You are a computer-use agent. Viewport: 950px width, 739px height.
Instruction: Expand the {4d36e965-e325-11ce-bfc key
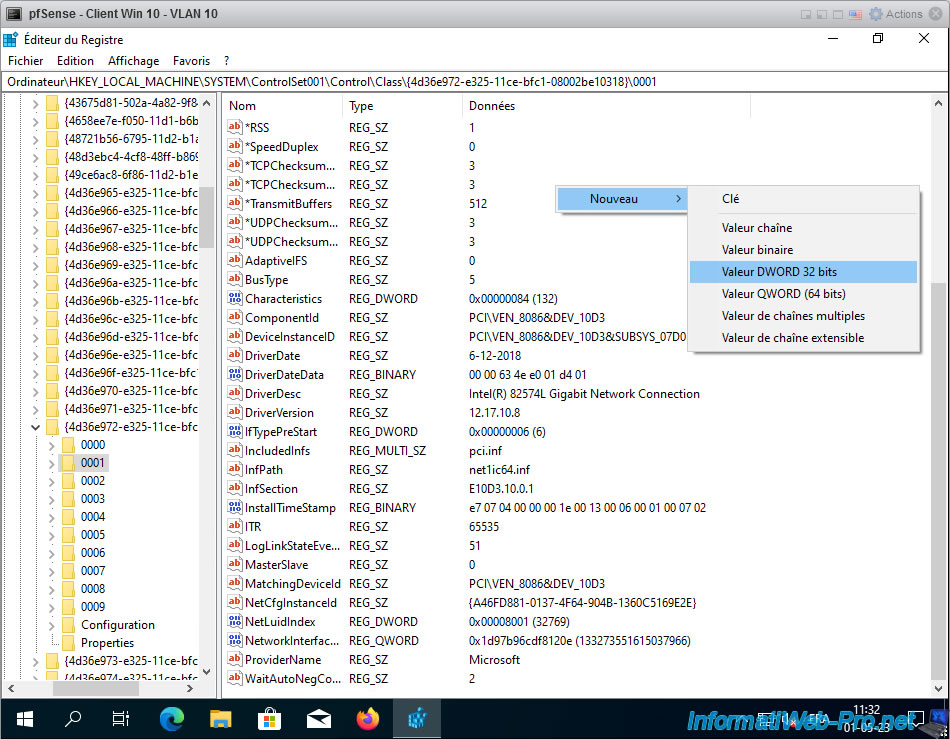tap(35, 193)
